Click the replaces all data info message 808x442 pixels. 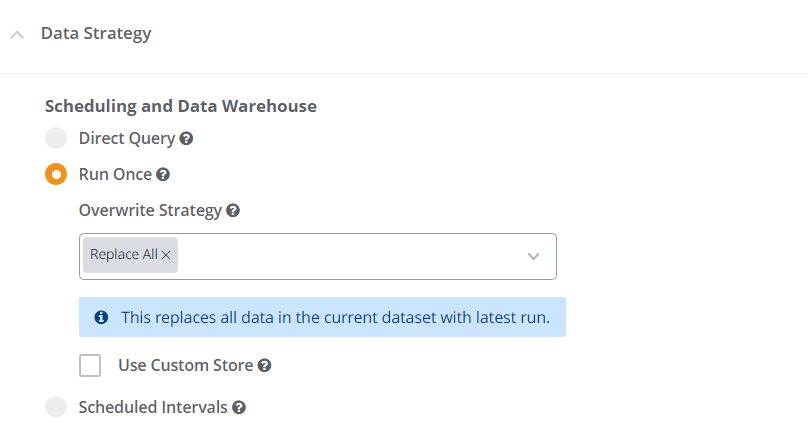[335, 317]
